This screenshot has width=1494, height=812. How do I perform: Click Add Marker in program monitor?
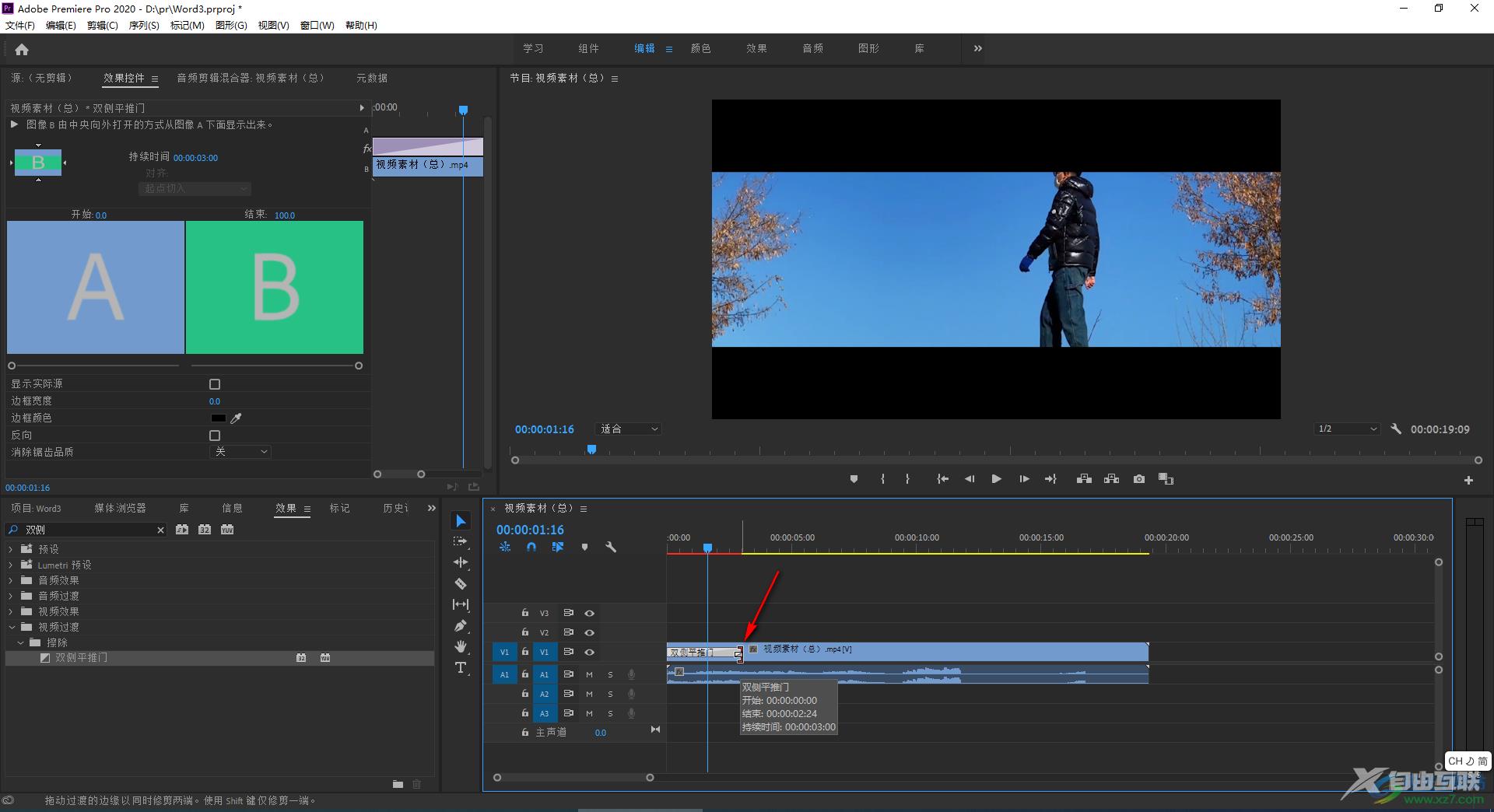pyautogui.click(x=854, y=479)
